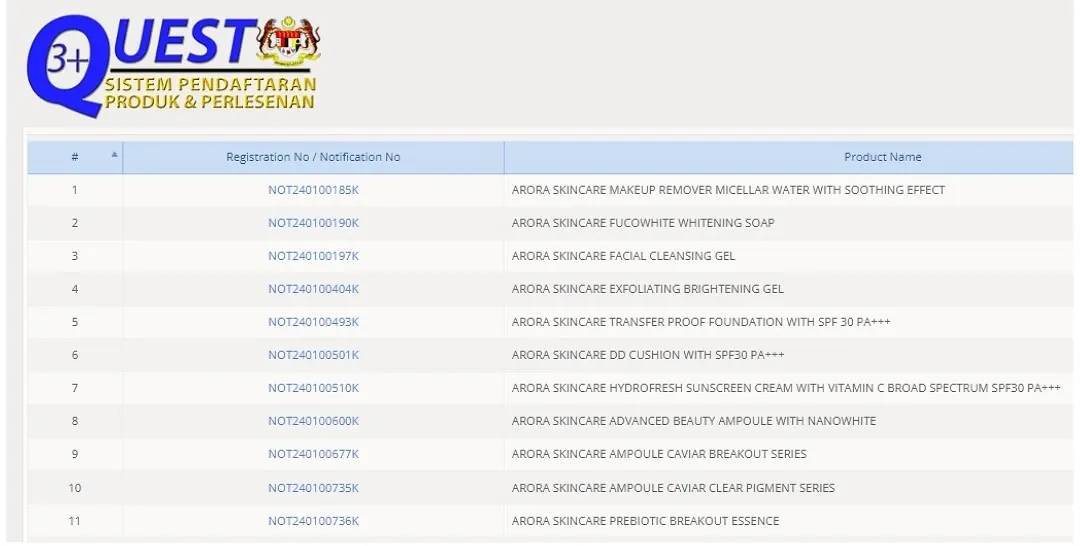1080x546 pixels.
Task: Toggle sort arrow in # column header
Action: click(114, 154)
